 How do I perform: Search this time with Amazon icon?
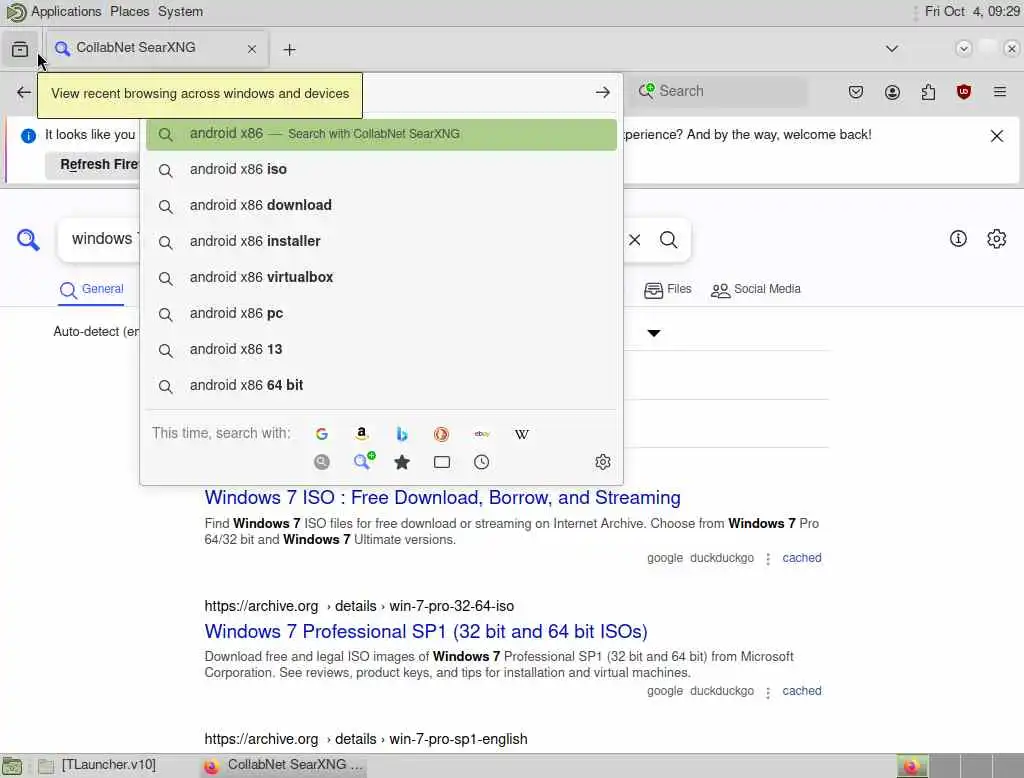pyautogui.click(x=362, y=434)
